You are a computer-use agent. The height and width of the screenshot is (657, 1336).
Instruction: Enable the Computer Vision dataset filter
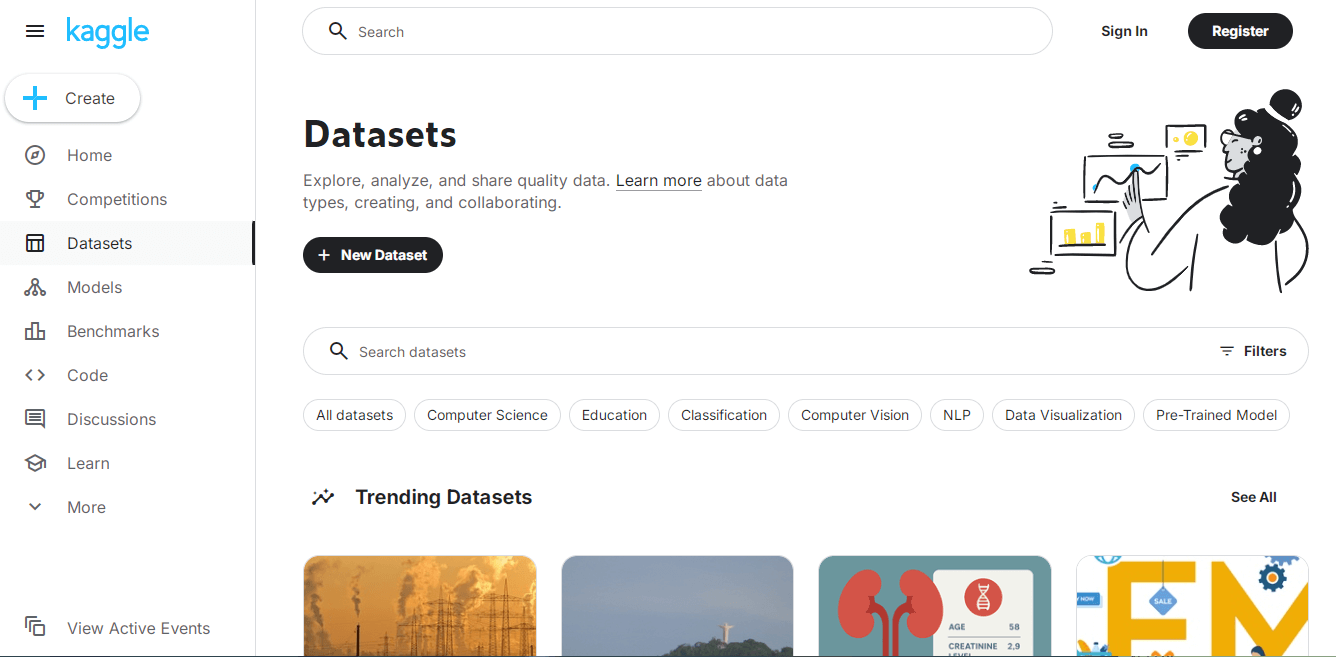pos(854,415)
